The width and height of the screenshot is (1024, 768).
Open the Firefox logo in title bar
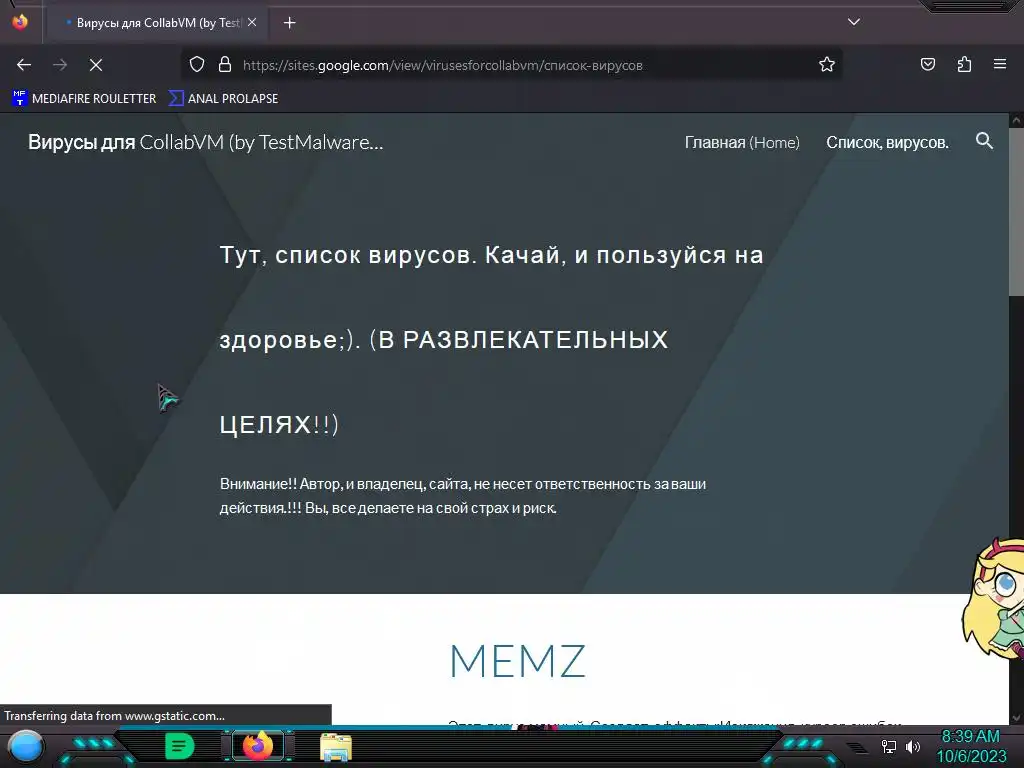[x=20, y=22]
